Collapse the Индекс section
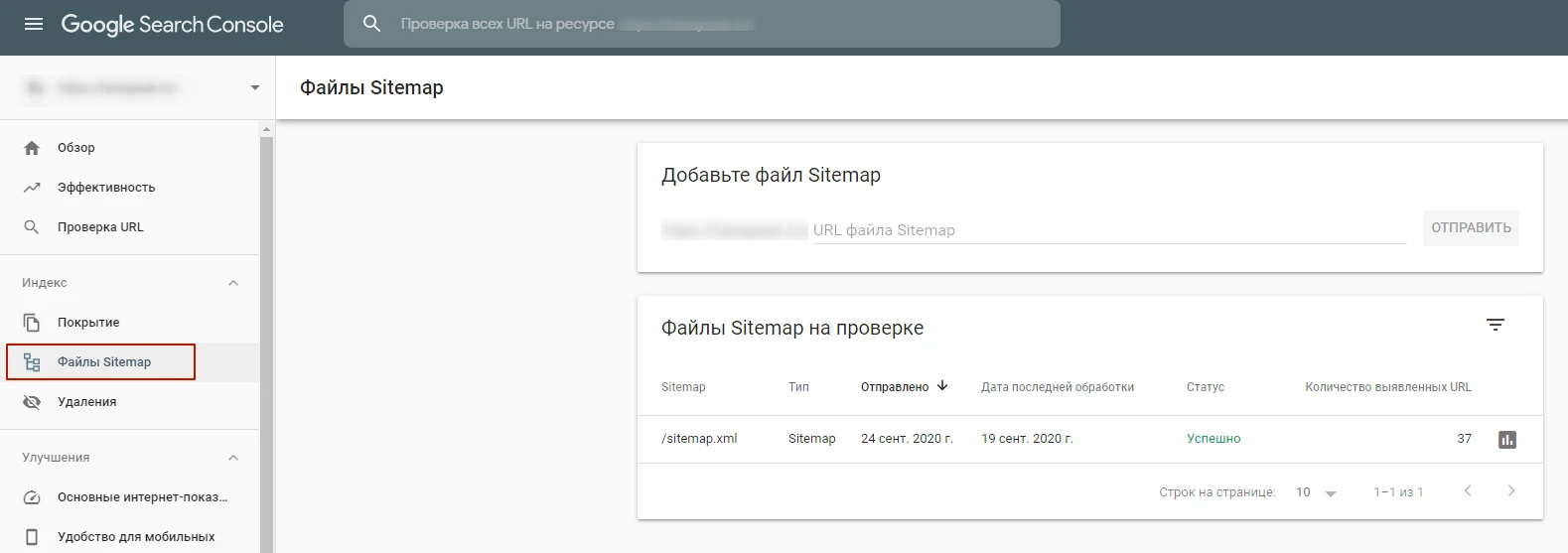Image resolution: width=1568 pixels, height=553 pixels. coord(233,283)
